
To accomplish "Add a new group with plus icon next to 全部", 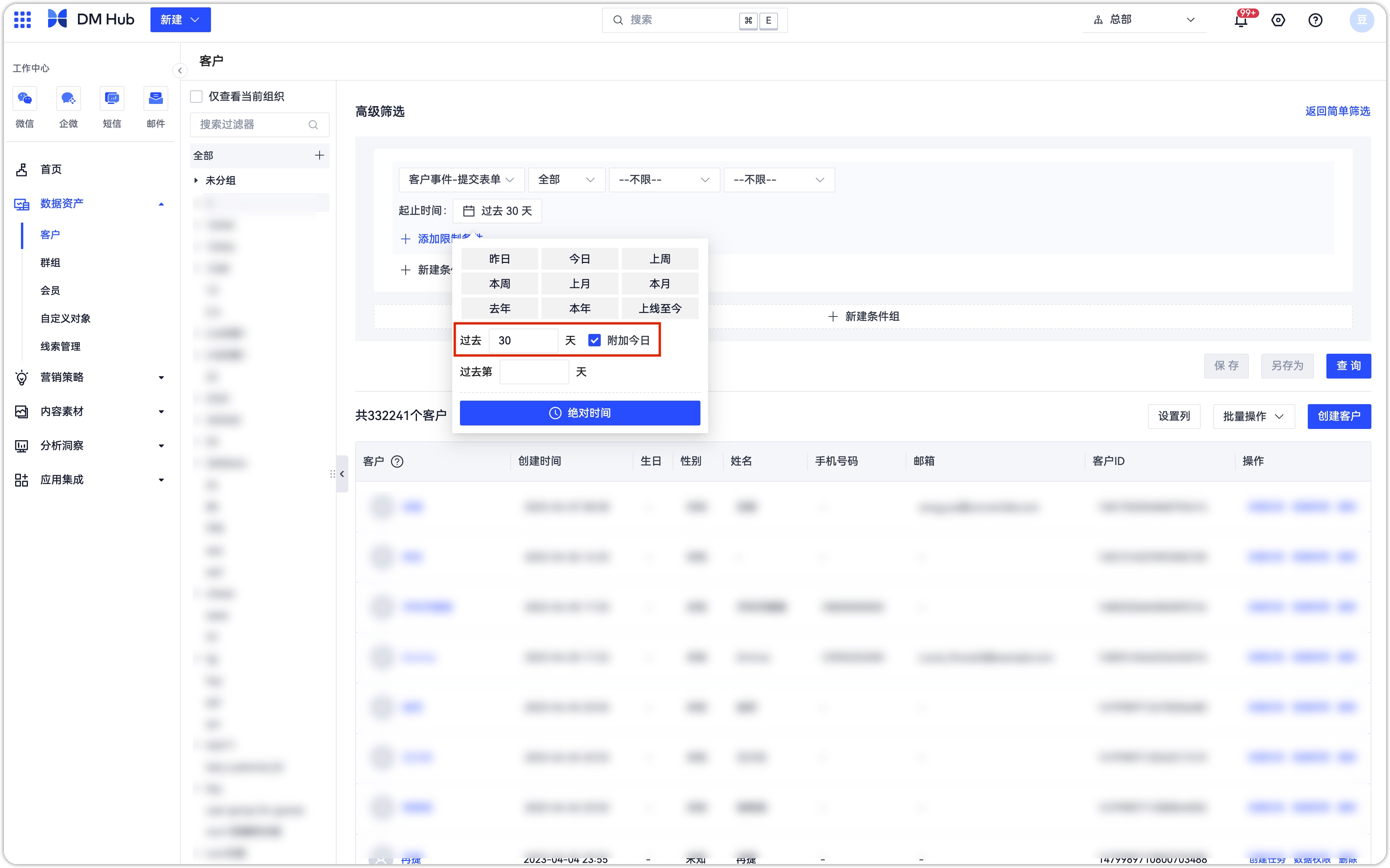I will [x=320, y=155].
